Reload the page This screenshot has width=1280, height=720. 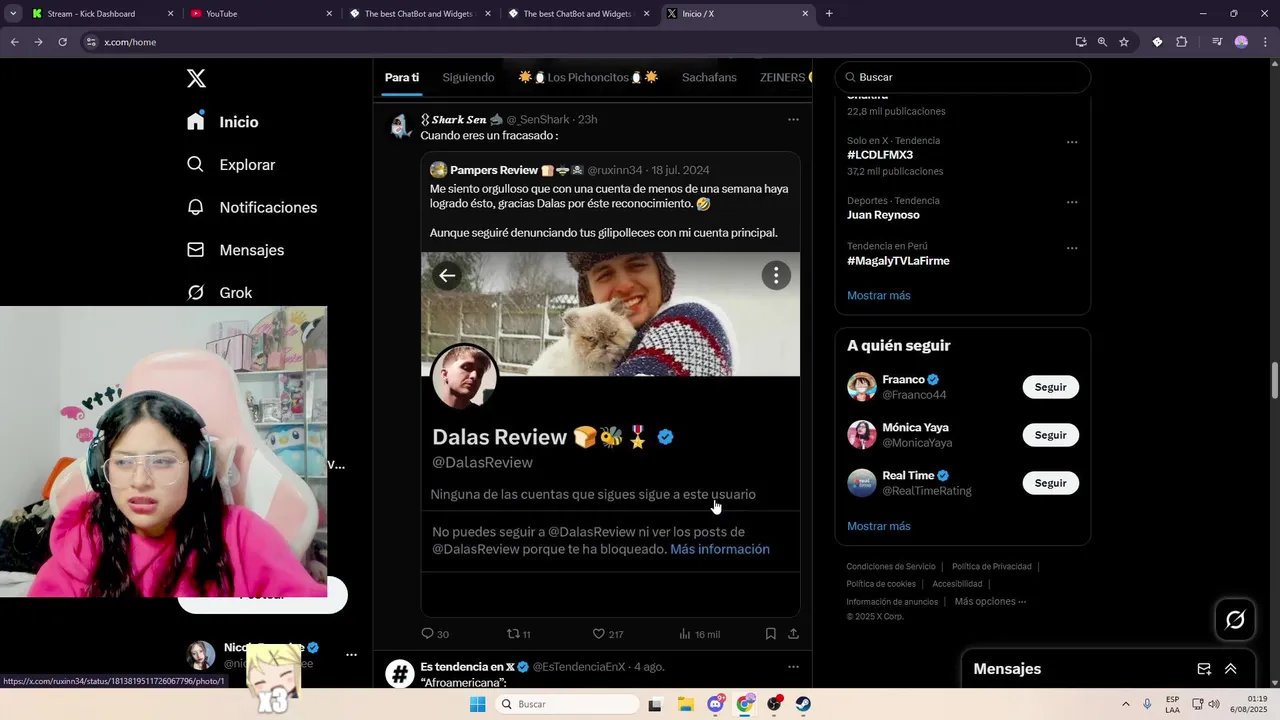pos(62,42)
